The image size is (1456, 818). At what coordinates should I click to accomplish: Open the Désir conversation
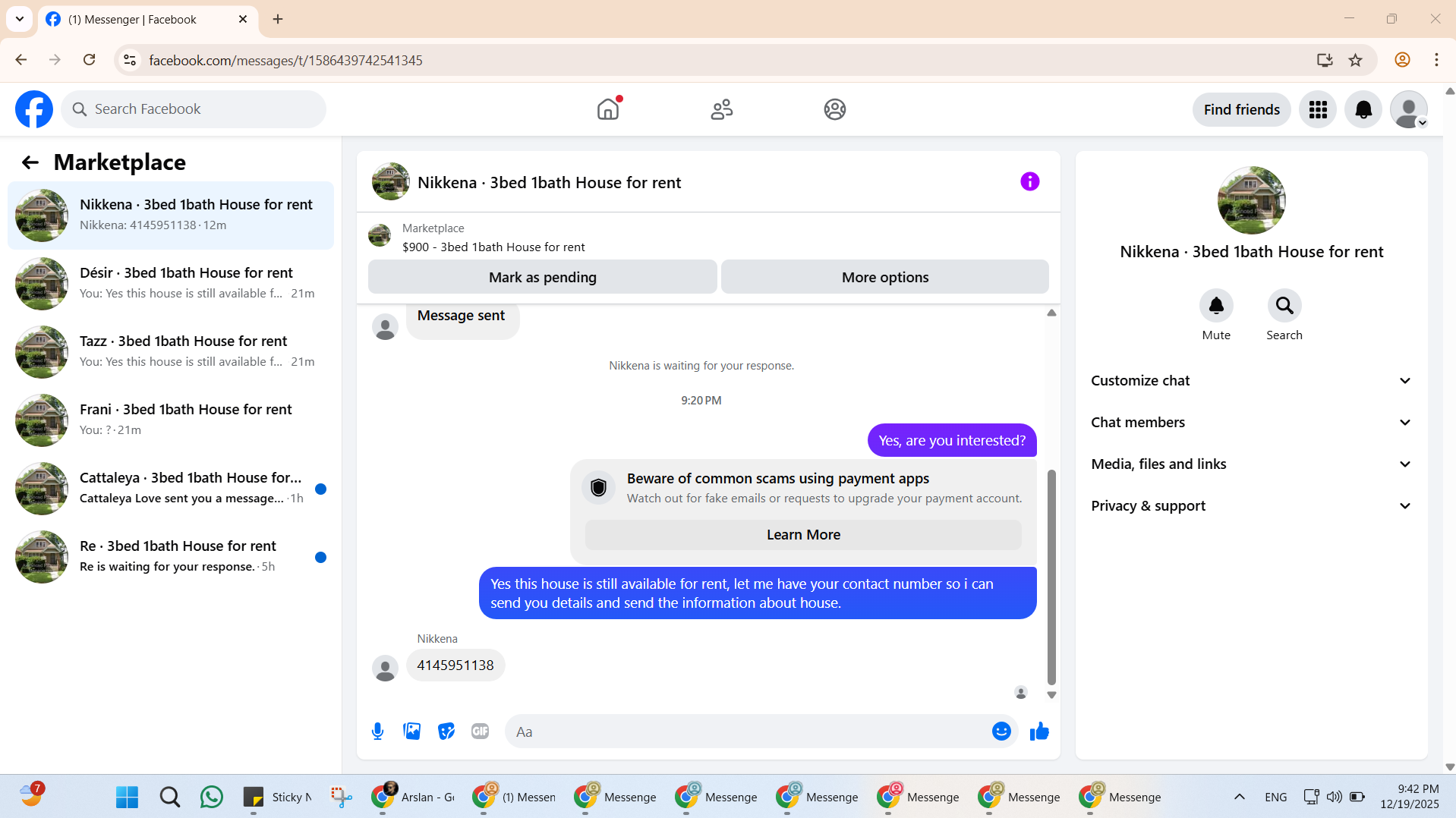click(171, 284)
